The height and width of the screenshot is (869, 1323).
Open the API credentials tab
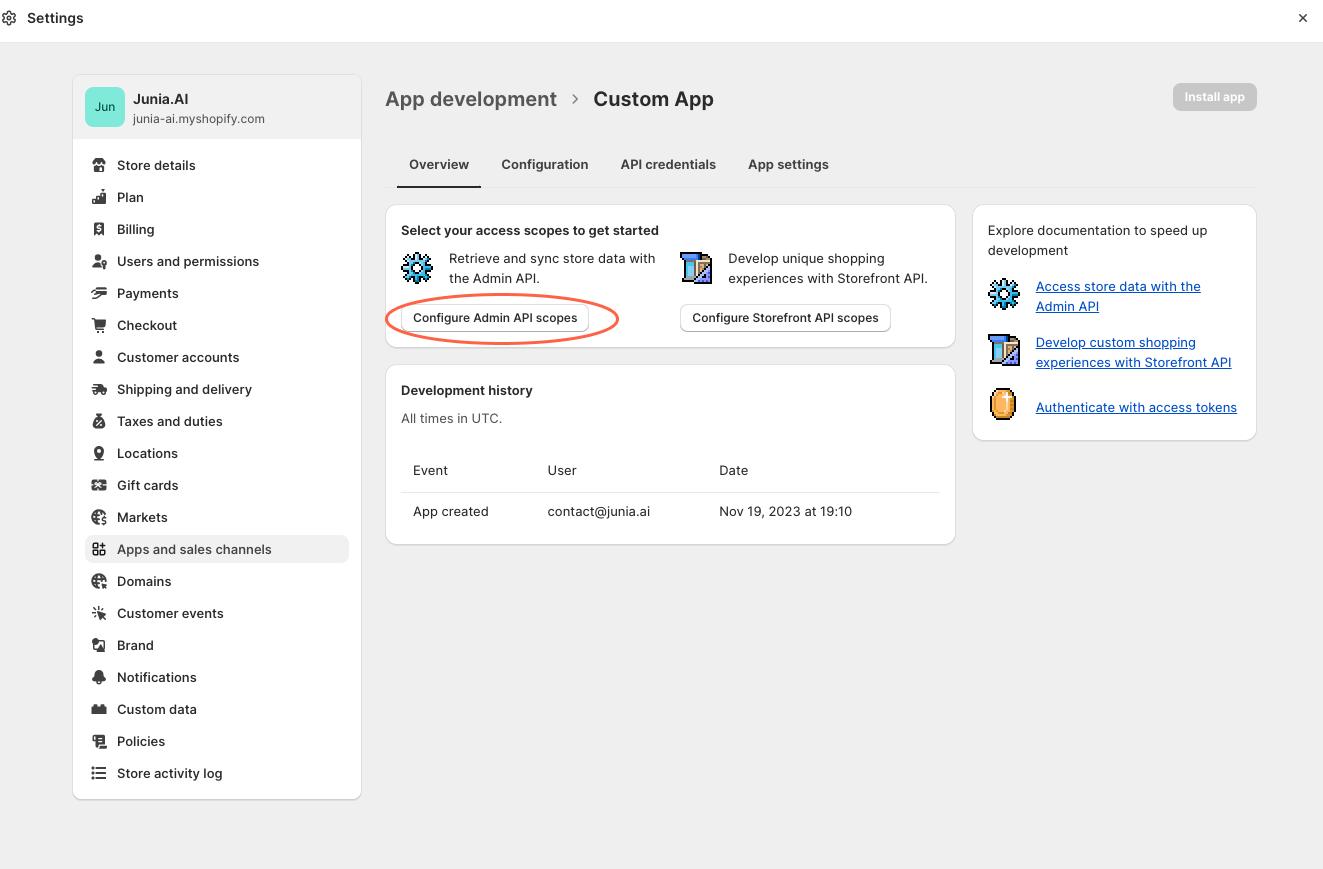[668, 164]
